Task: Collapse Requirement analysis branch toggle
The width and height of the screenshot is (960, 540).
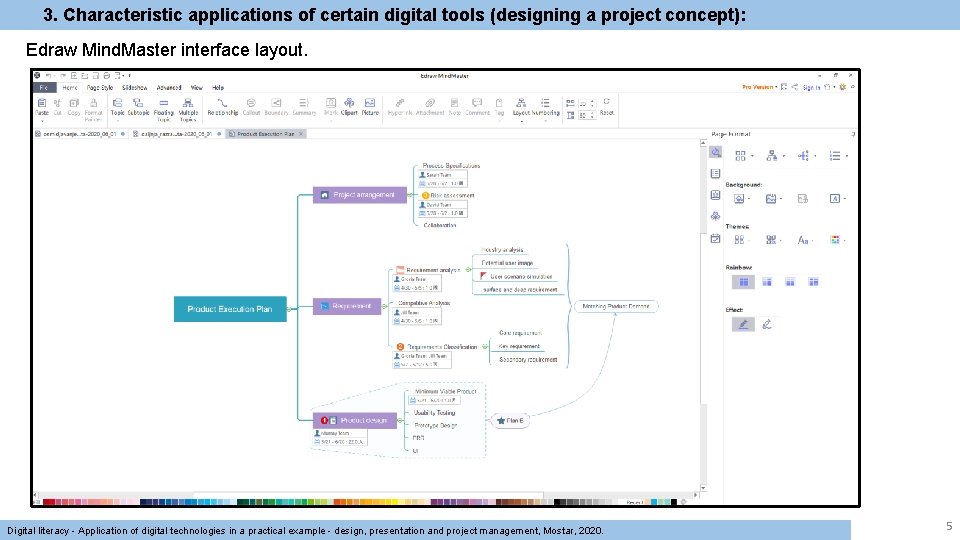Action: (x=468, y=269)
